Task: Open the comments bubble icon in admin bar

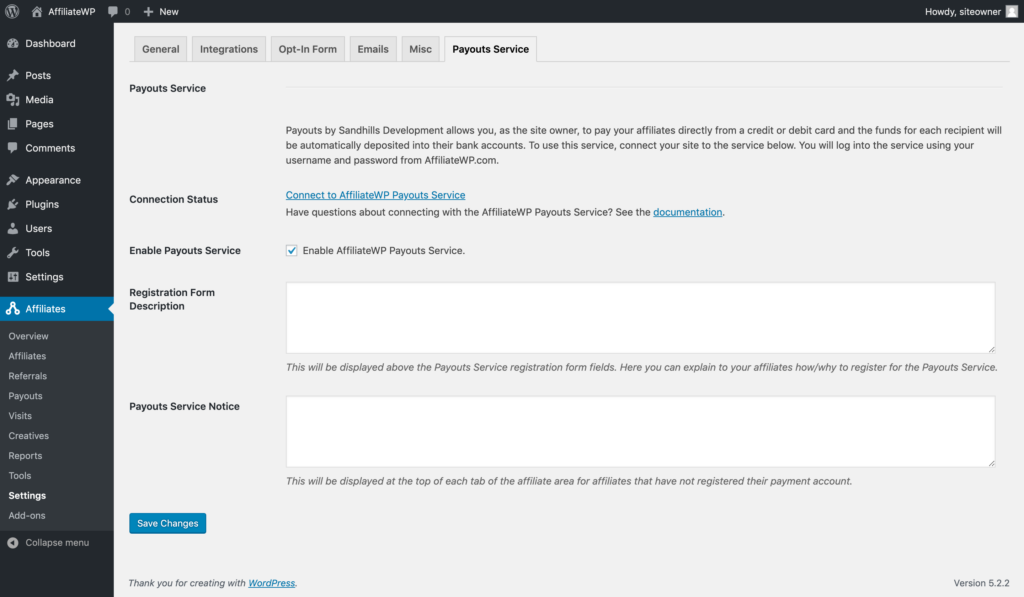Action: point(113,12)
